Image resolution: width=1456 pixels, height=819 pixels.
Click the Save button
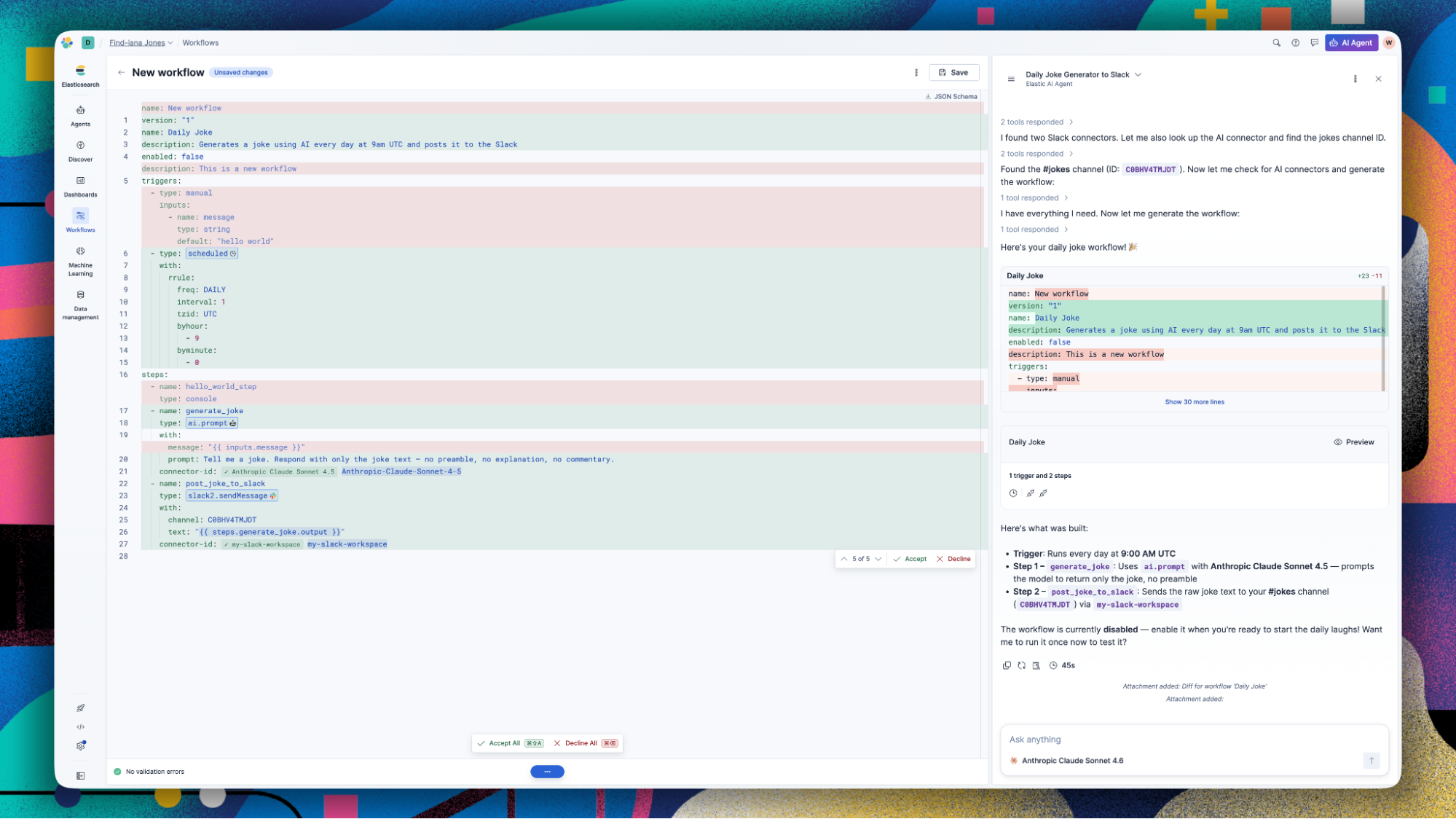coord(954,72)
